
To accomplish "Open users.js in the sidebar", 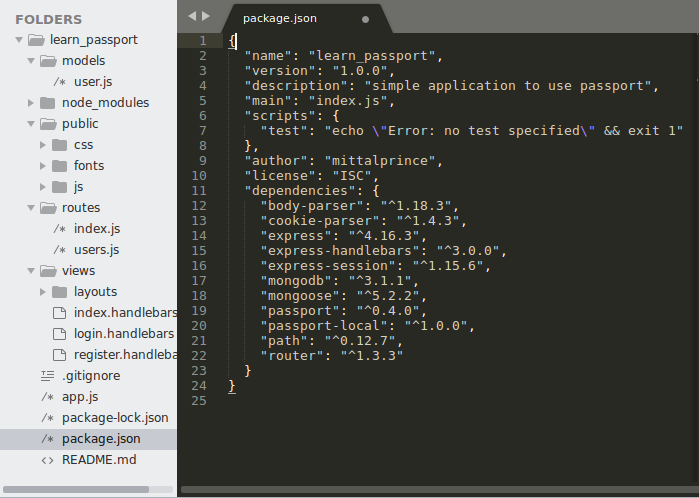I will point(96,250).
